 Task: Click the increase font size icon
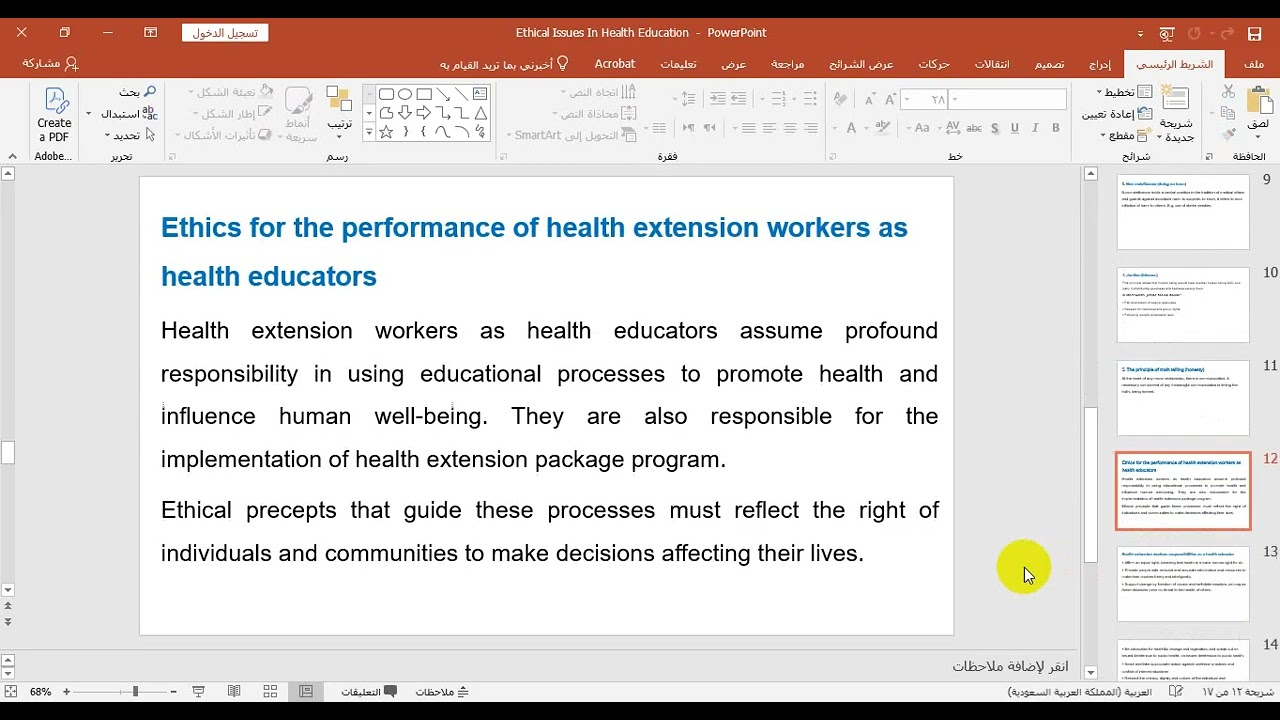click(x=890, y=100)
